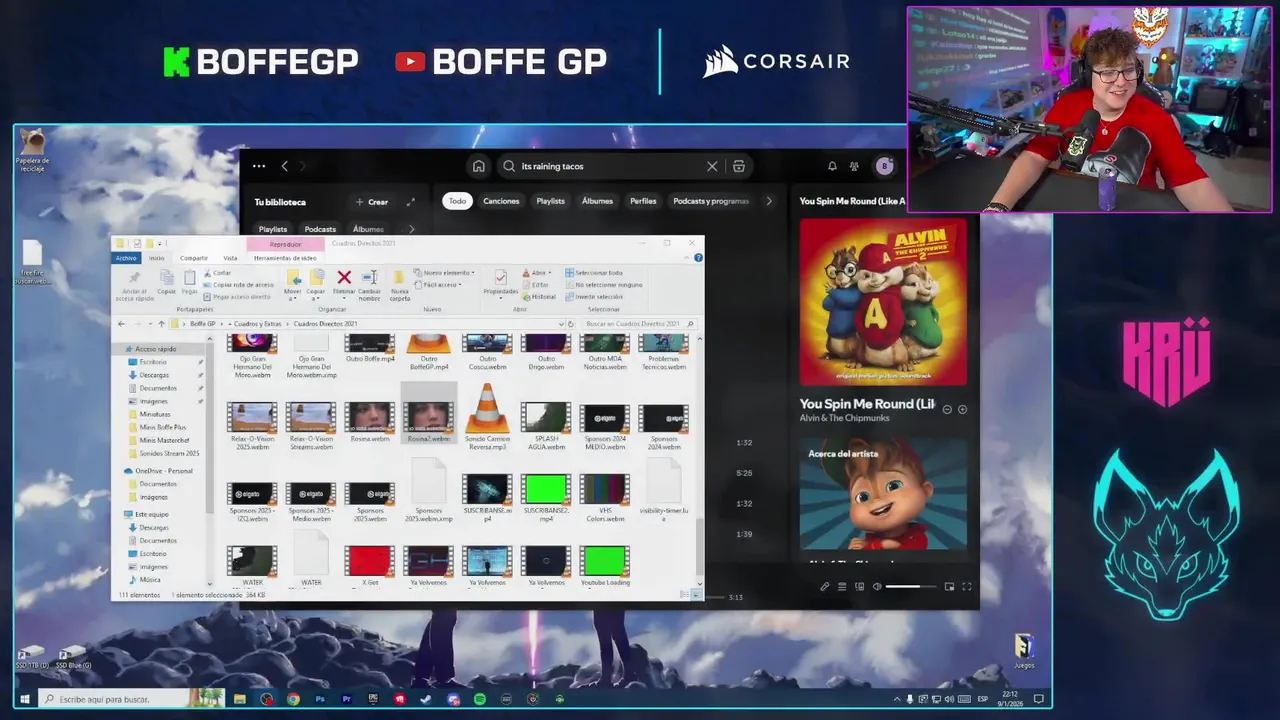Open the Copiar a dropdown
Screen dimensions: 1280x720
tap(316, 283)
